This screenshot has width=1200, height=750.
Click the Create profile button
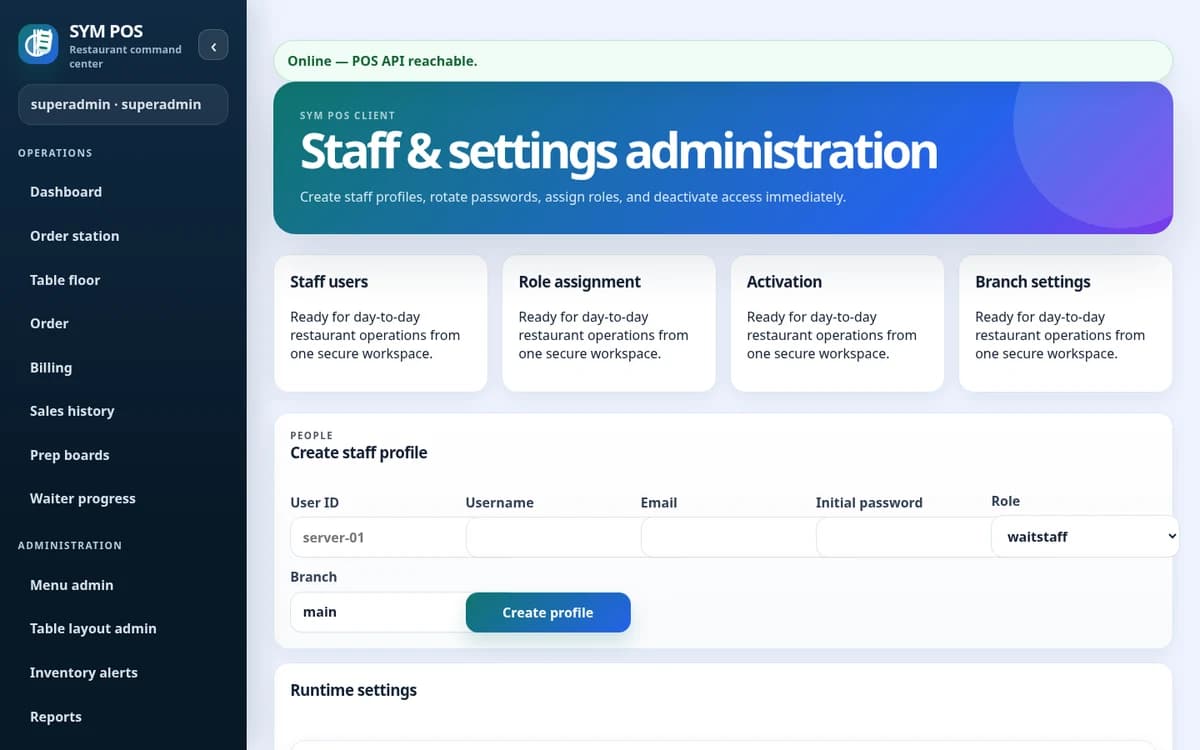(x=548, y=612)
